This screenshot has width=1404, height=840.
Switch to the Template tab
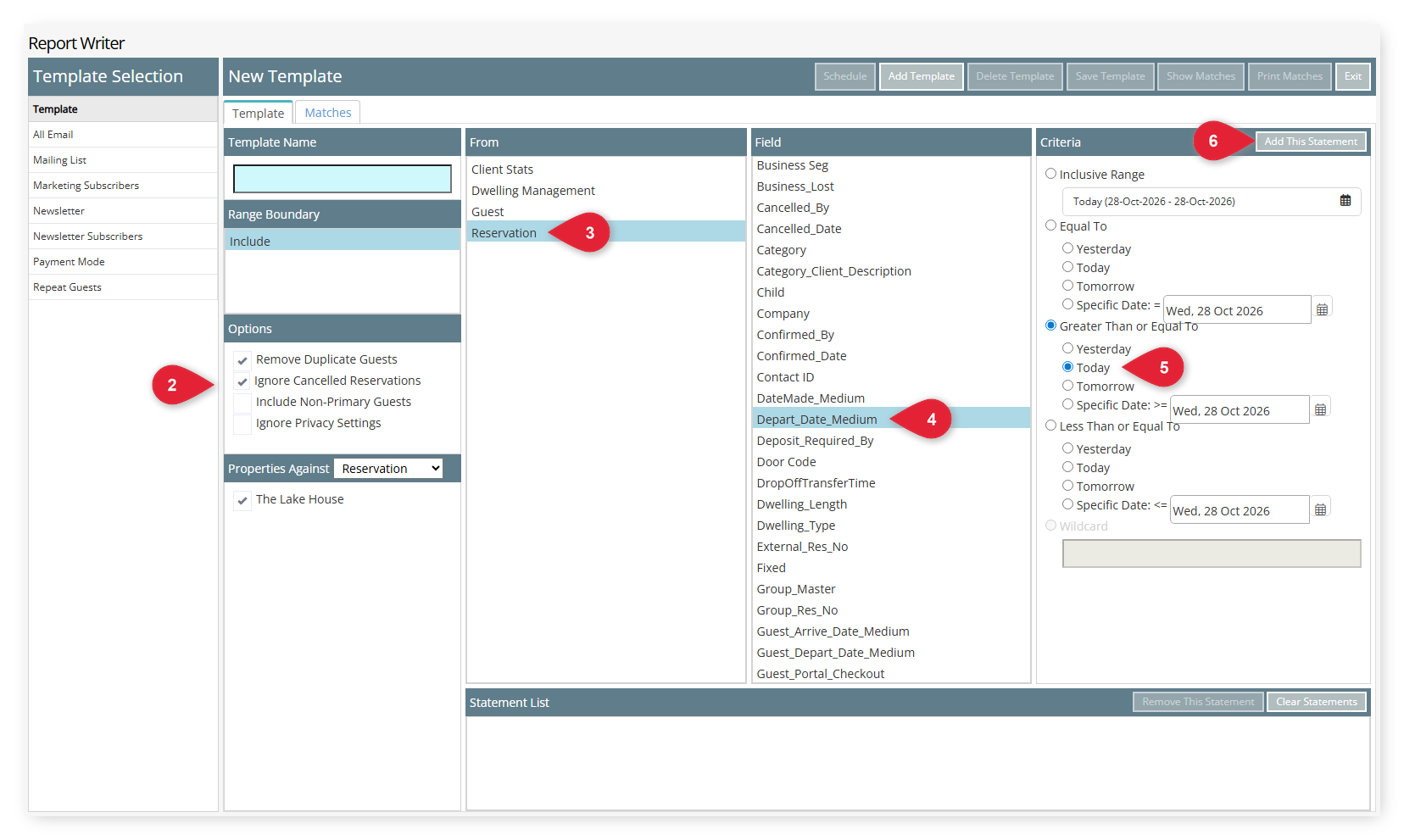coord(259,113)
